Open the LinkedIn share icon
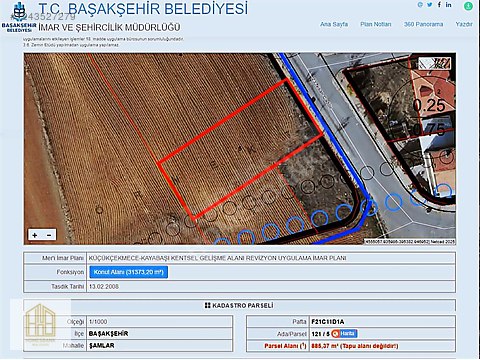Screen dimensions: 480x360 tap(449, 4)
